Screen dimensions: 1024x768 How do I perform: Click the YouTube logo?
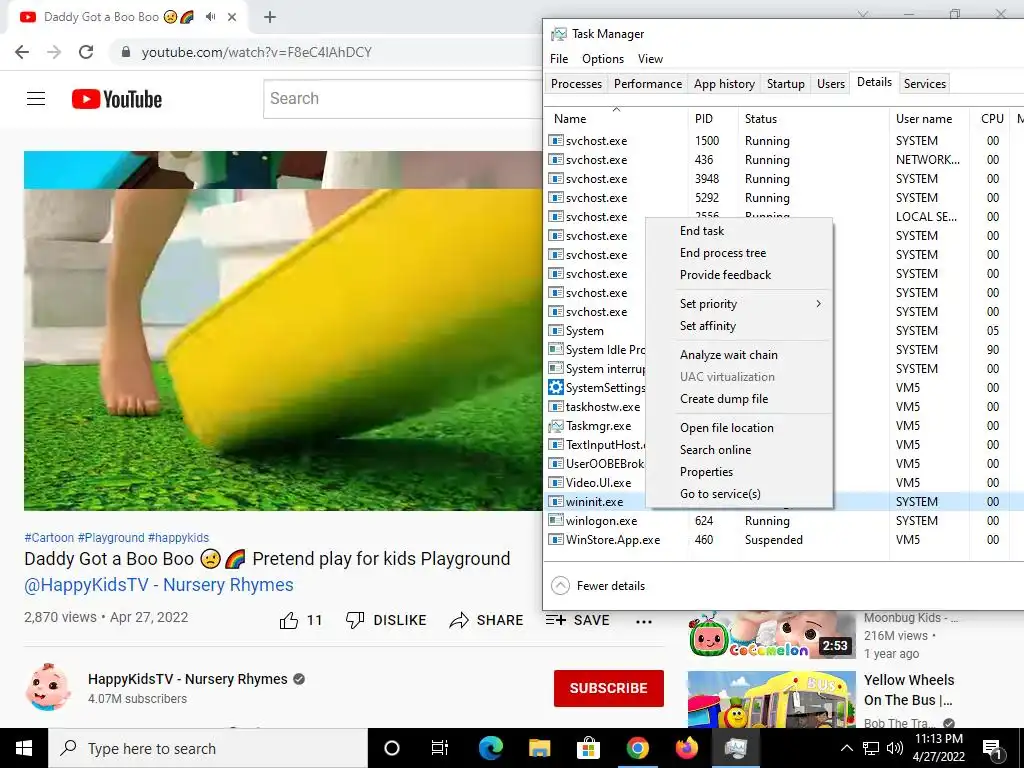(117, 99)
